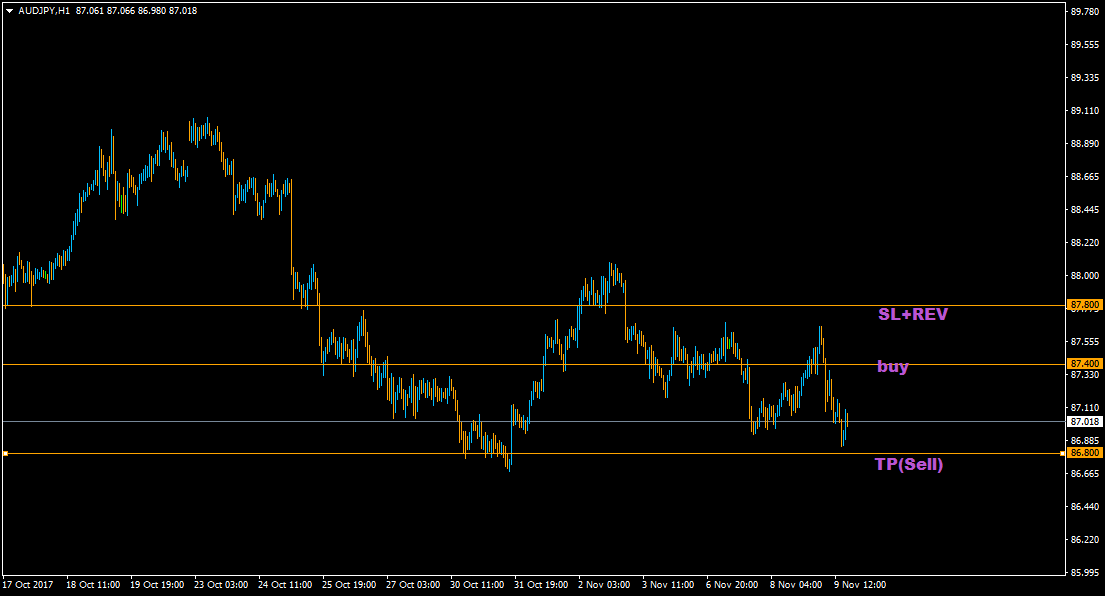Click 89.780 on the price scale
This screenshot has height=596, width=1105.
[x=1084, y=12]
